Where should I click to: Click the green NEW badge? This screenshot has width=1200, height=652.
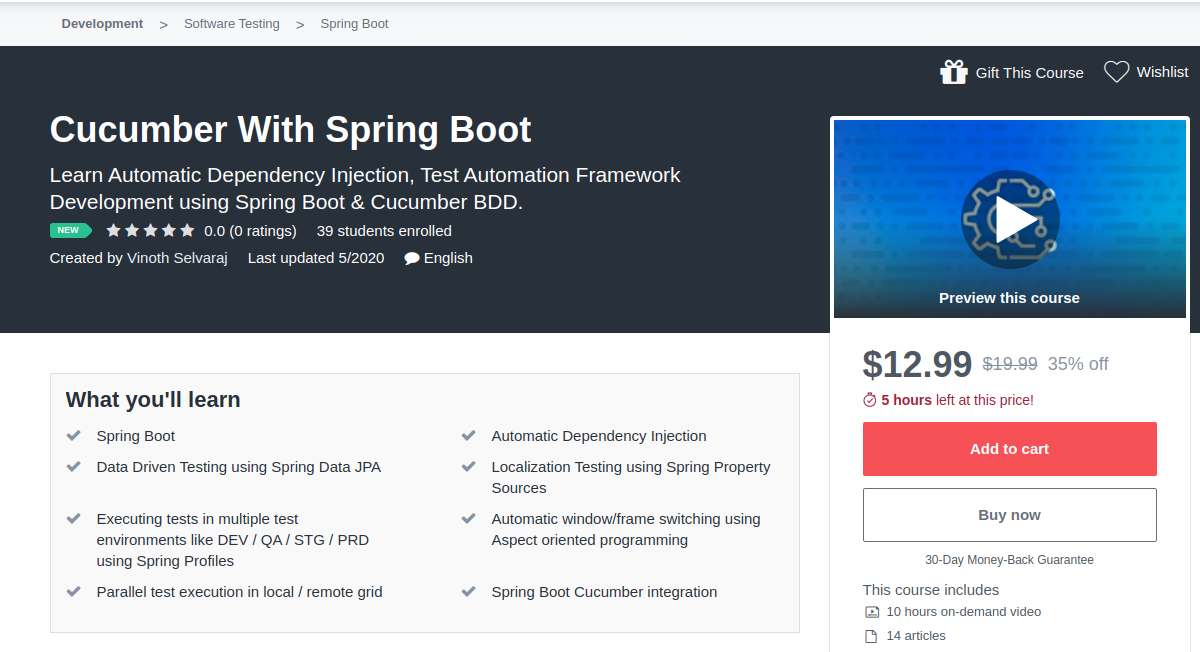pyautogui.click(x=70, y=230)
